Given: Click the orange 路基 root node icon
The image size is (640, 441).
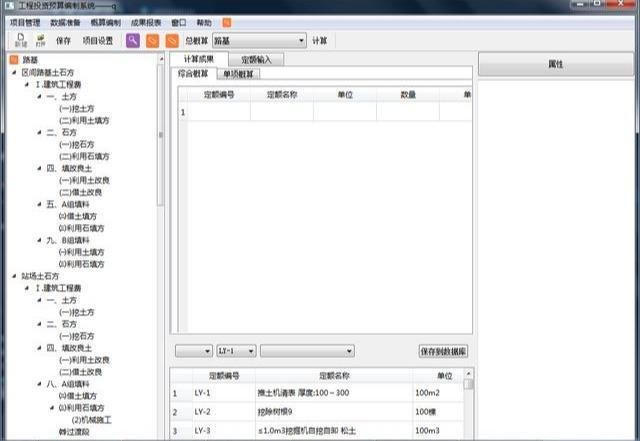Looking at the screenshot, I should coord(14,60).
